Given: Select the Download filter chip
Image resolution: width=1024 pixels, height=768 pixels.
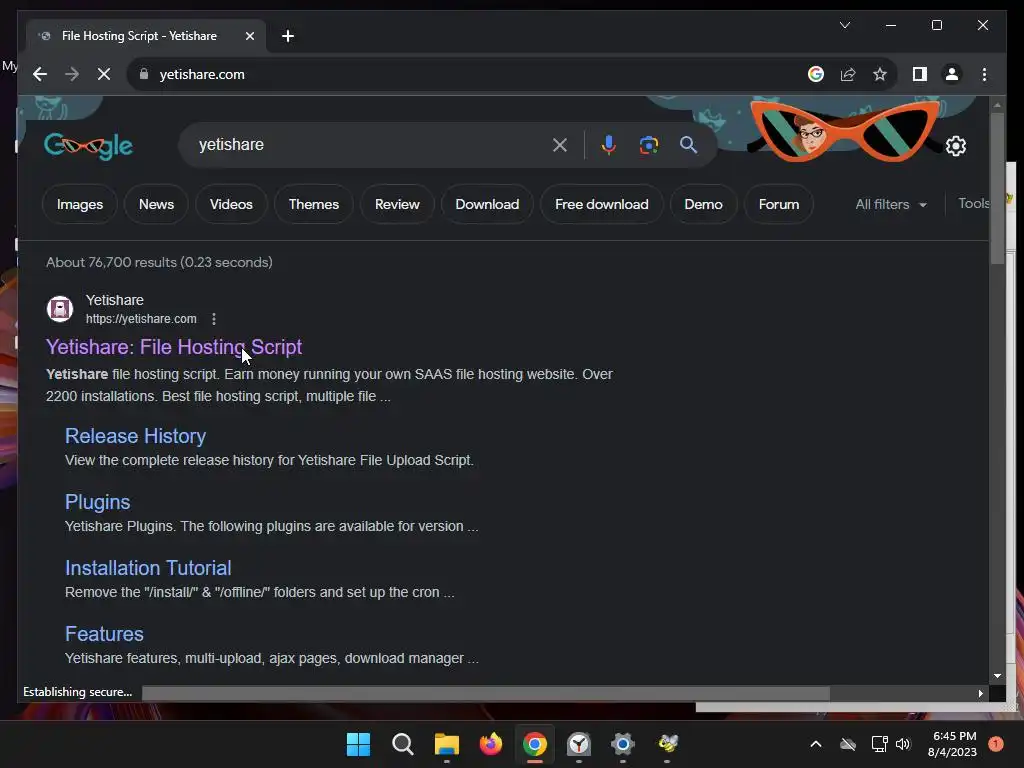Looking at the screenshot, I should (487, 204).
